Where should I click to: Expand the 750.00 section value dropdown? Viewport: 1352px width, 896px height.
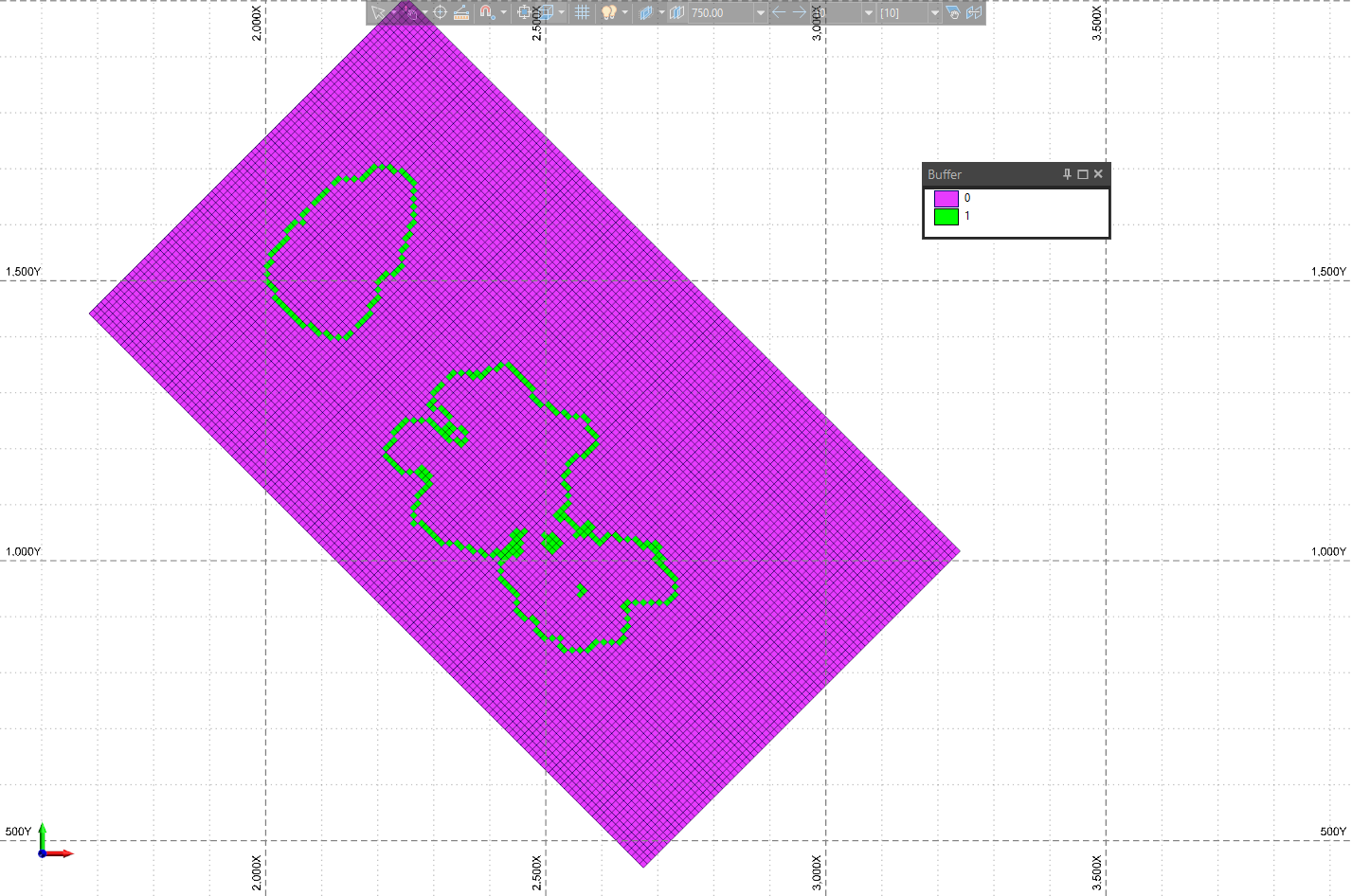coord(760,12)
